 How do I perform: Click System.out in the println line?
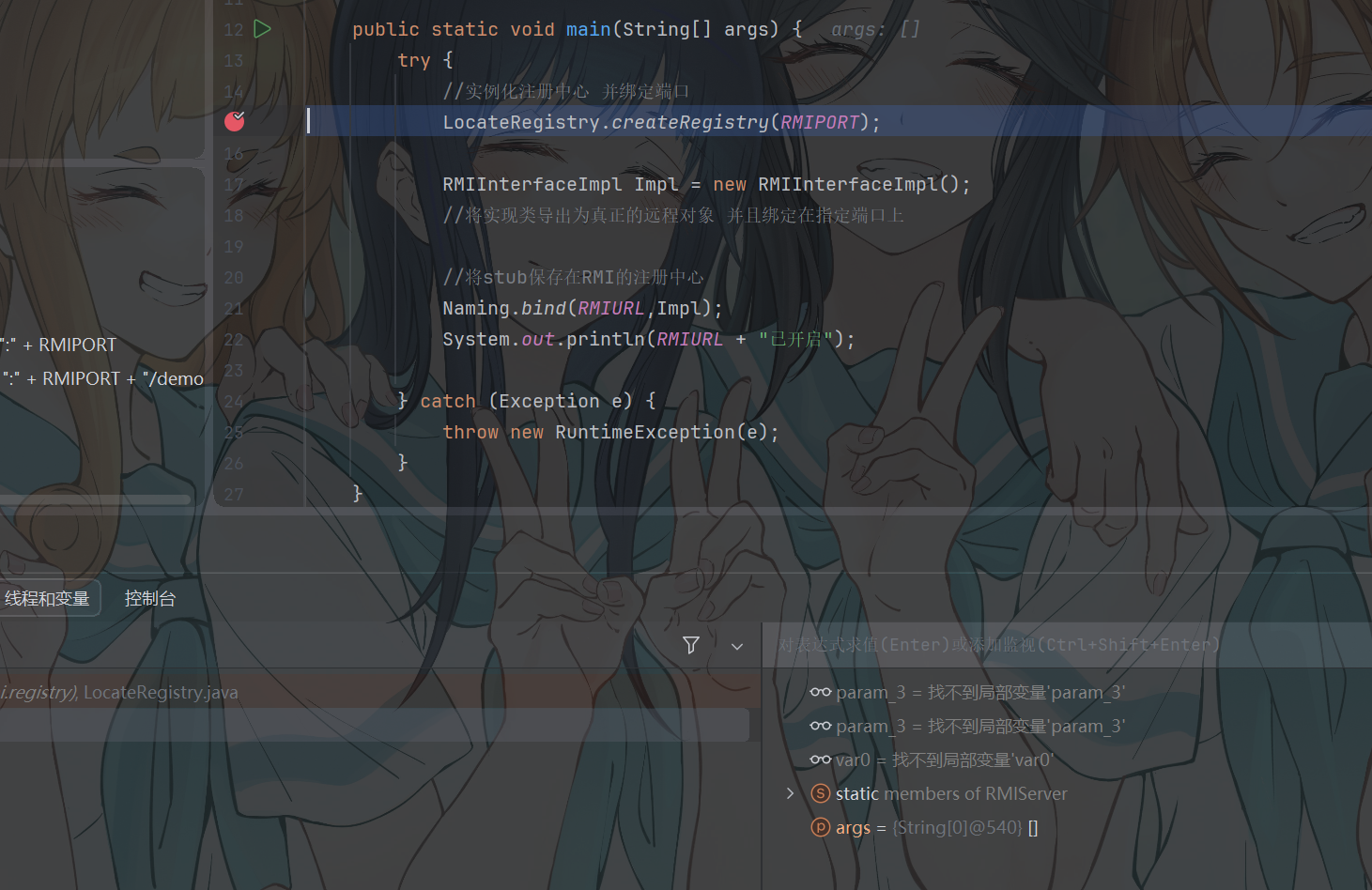coord(499,339)
